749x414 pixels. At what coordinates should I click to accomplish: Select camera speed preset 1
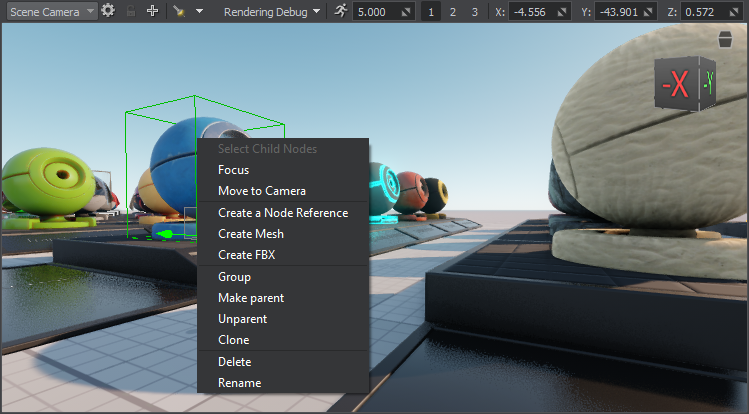point(431,11)
